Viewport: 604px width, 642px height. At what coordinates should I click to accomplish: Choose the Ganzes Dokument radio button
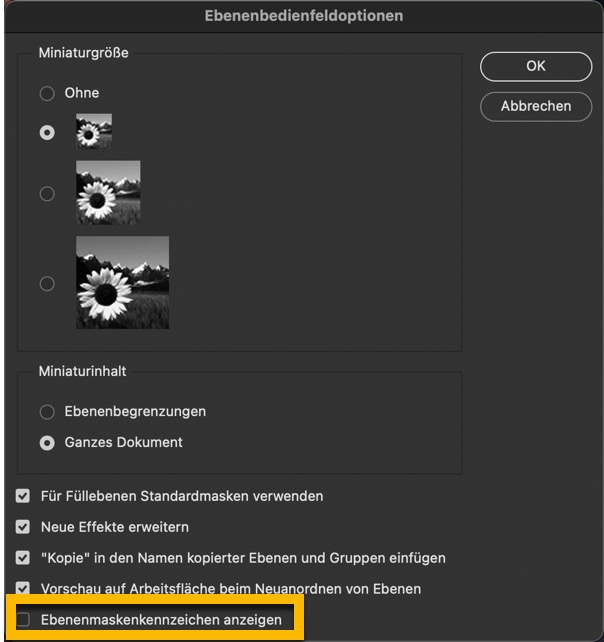[x=47, y=442]
